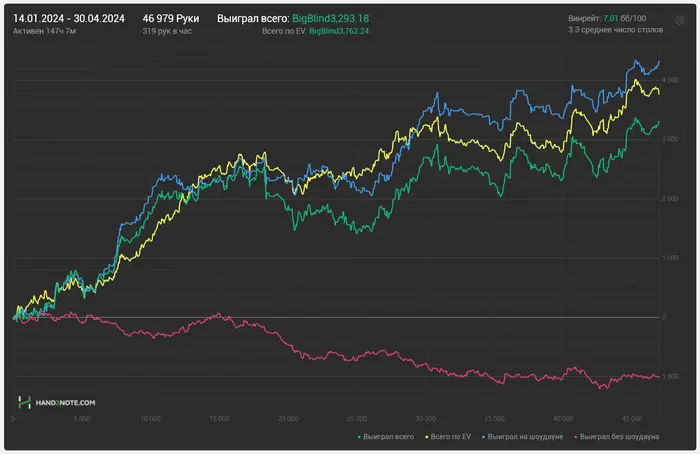
Task: Click the 25 000 x-axis tick label
Action: [x=357, y=419]
